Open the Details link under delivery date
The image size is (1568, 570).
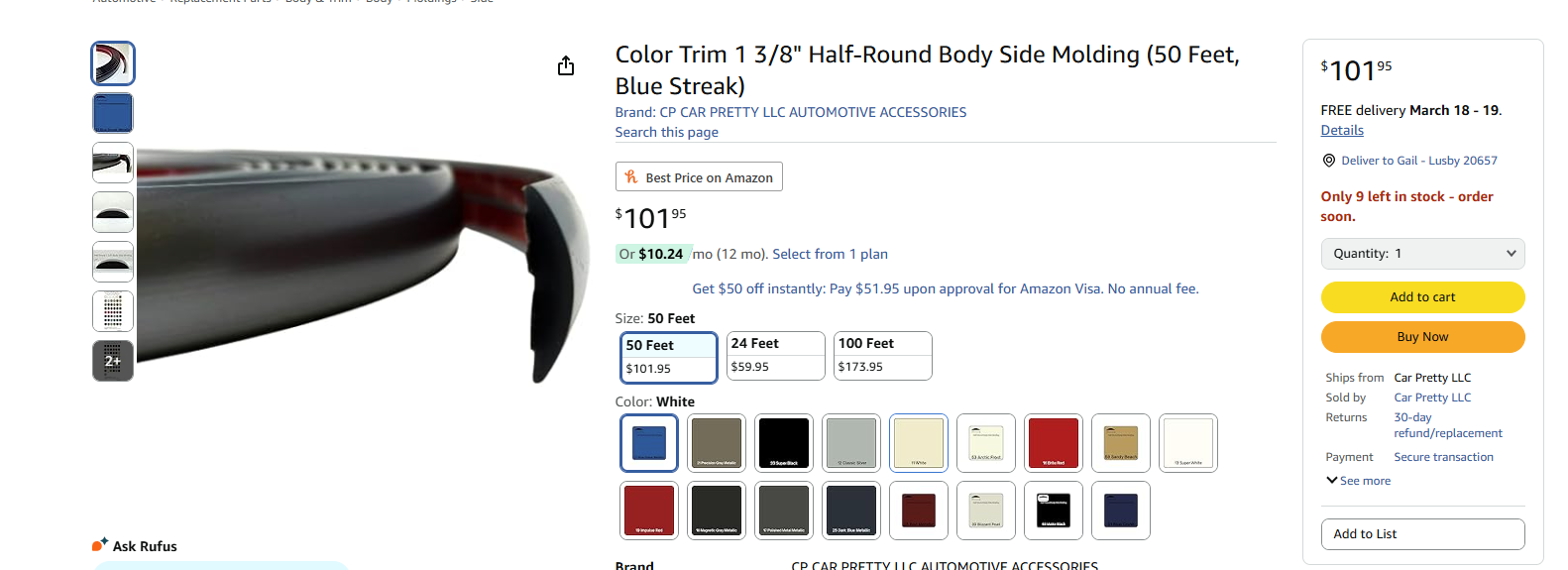tap(1342, 131)
